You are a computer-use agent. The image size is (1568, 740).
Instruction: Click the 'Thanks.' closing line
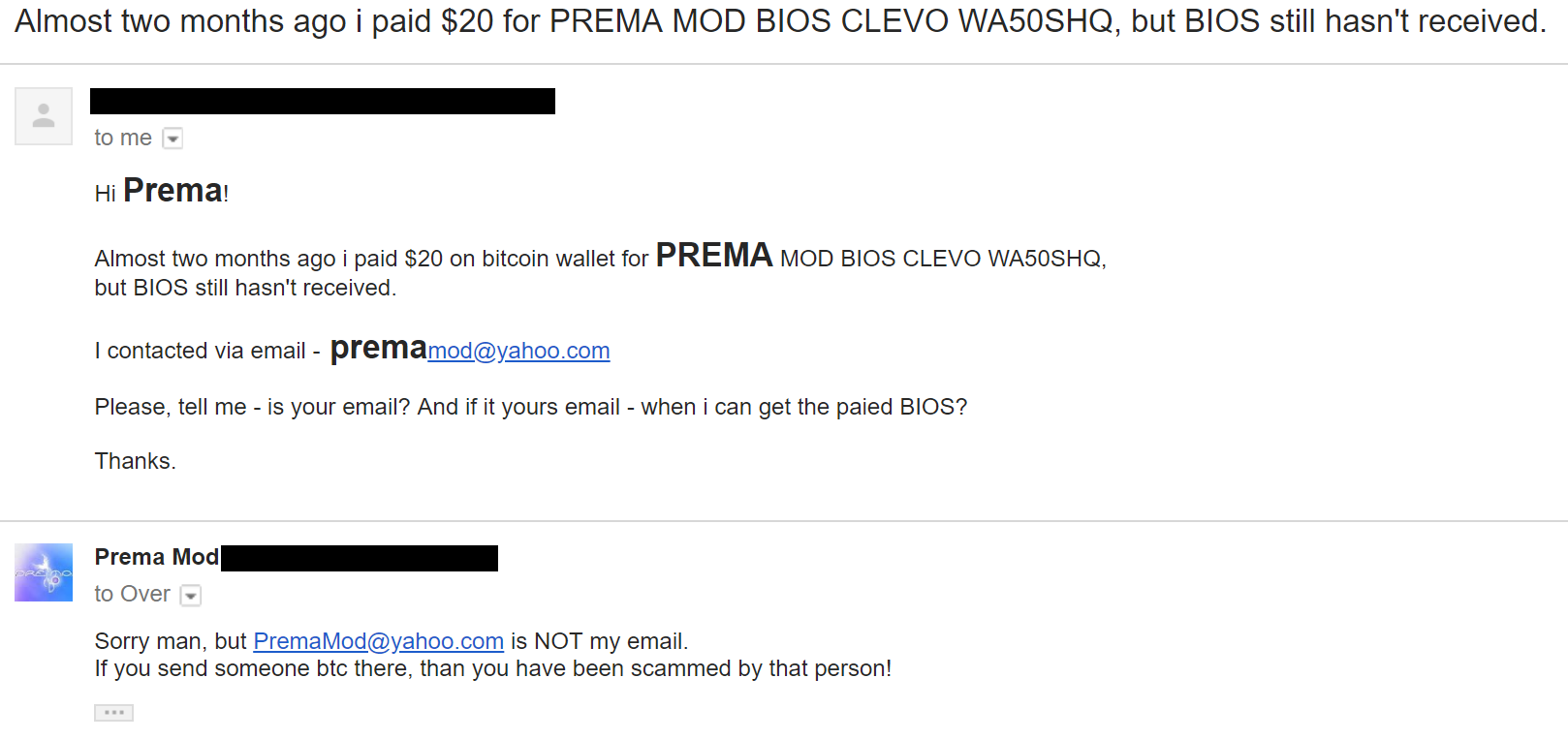point(135,461)
